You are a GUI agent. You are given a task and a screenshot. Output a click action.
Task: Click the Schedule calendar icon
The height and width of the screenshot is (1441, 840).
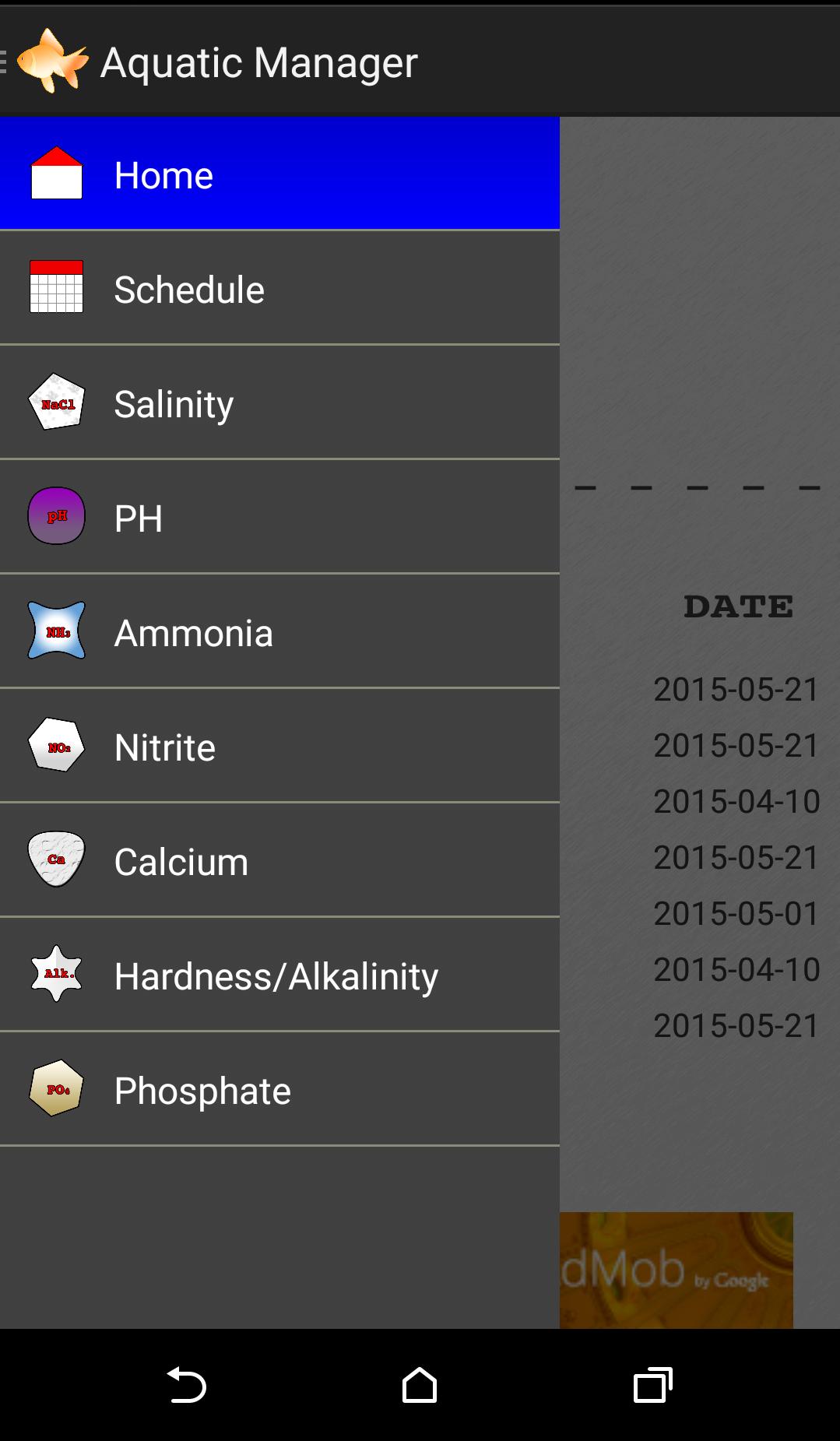click(x=56, y=287)
